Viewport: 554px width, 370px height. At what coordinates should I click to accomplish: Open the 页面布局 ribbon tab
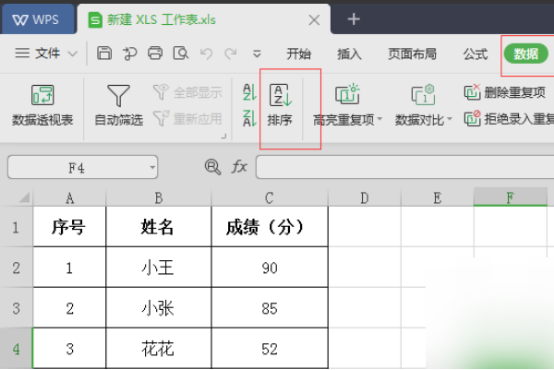click(x=412, y=54)
